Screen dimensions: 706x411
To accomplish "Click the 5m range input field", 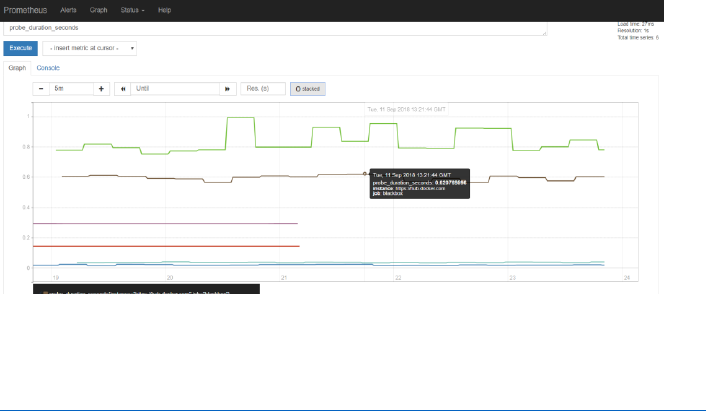I will tap(72, 89).
